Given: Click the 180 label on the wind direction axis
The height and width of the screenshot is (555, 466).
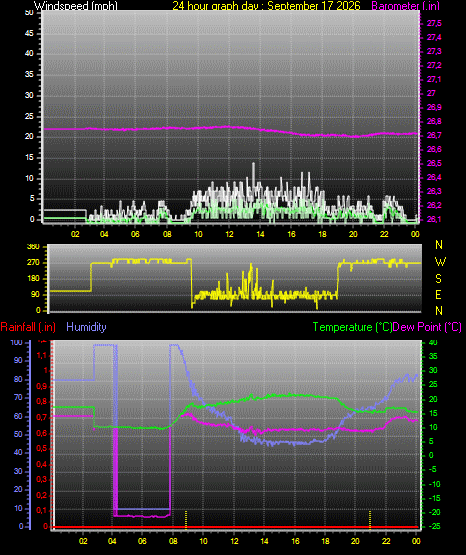Looking at the screenshot, I should (33, 279).
